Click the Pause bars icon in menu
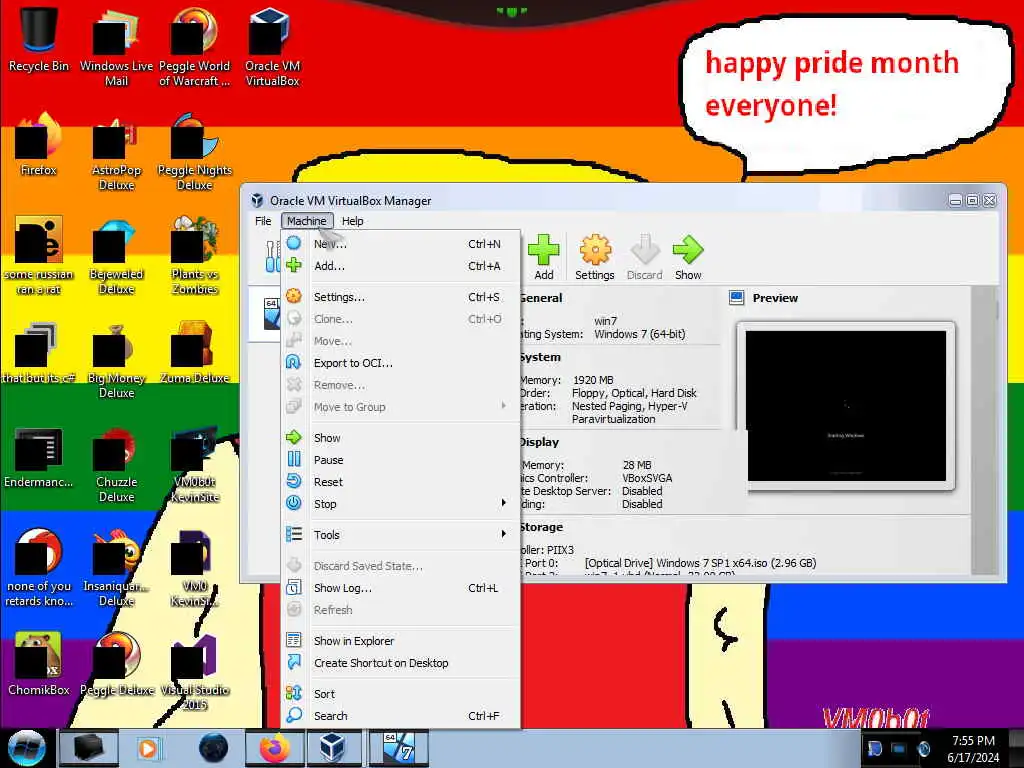 pos(294,459)
